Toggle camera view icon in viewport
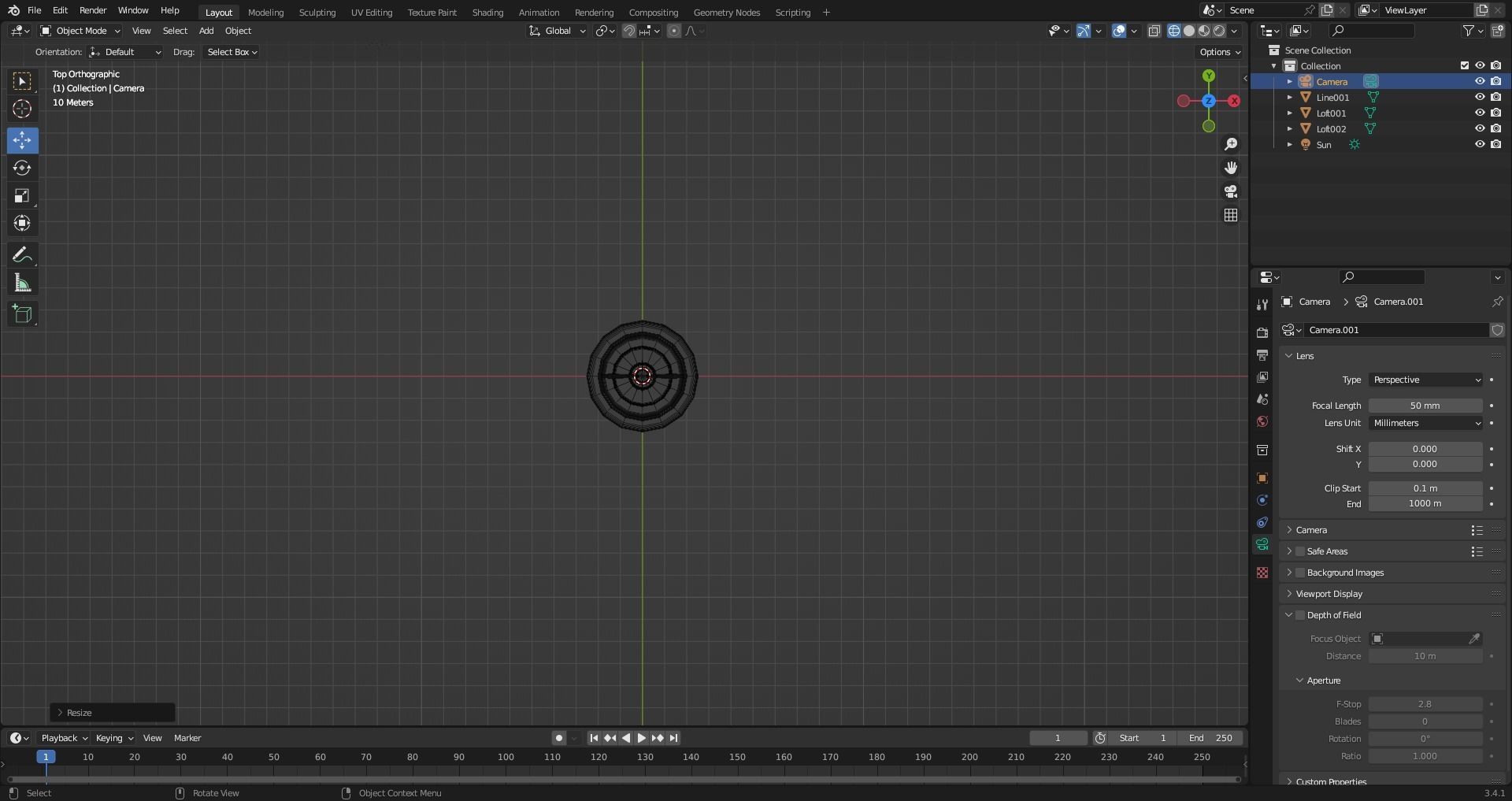The height and width of the screenshot is (801, 1512). tap(1231, 191)
